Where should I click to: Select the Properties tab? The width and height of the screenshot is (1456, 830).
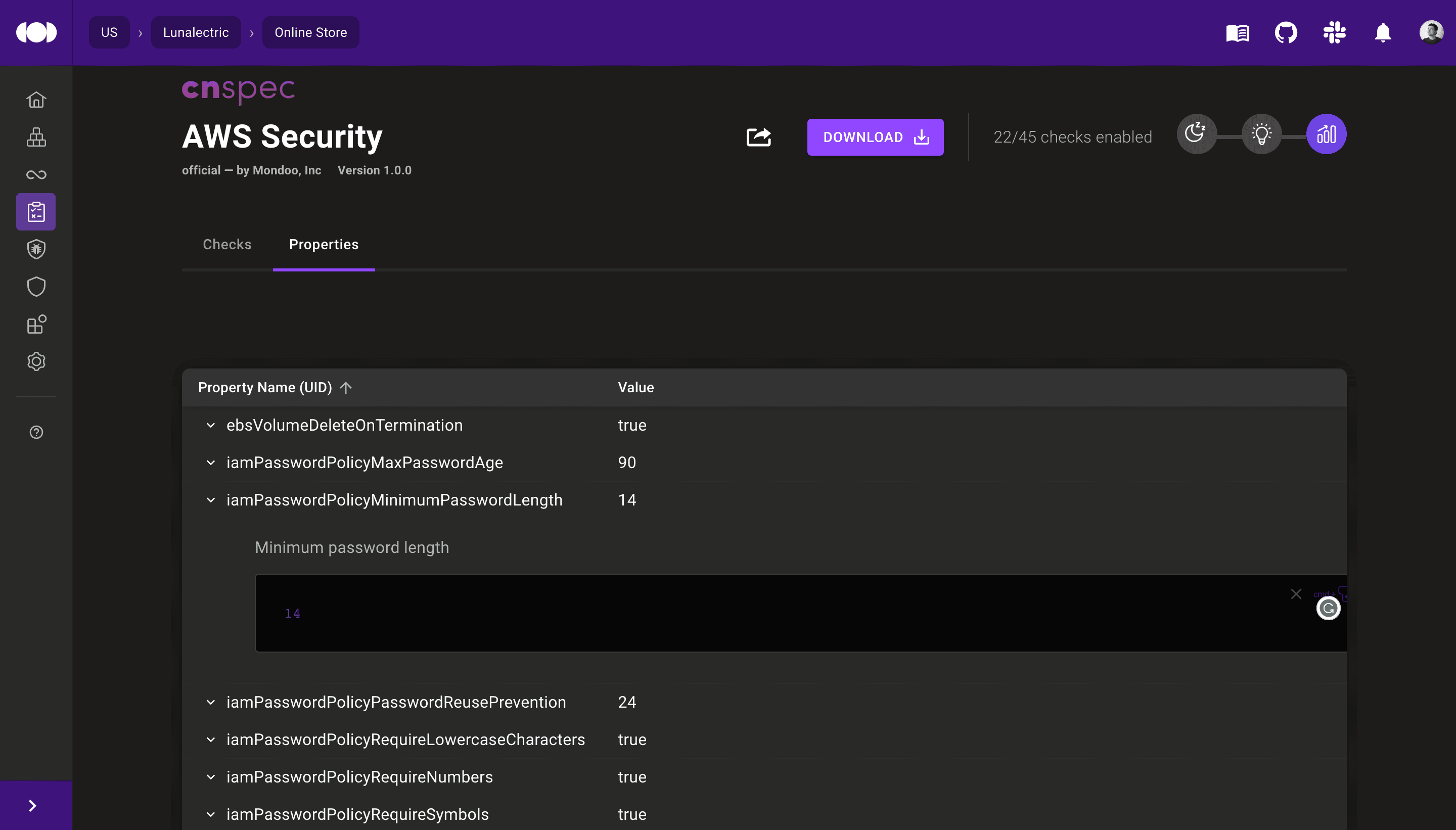coord(323,245)
